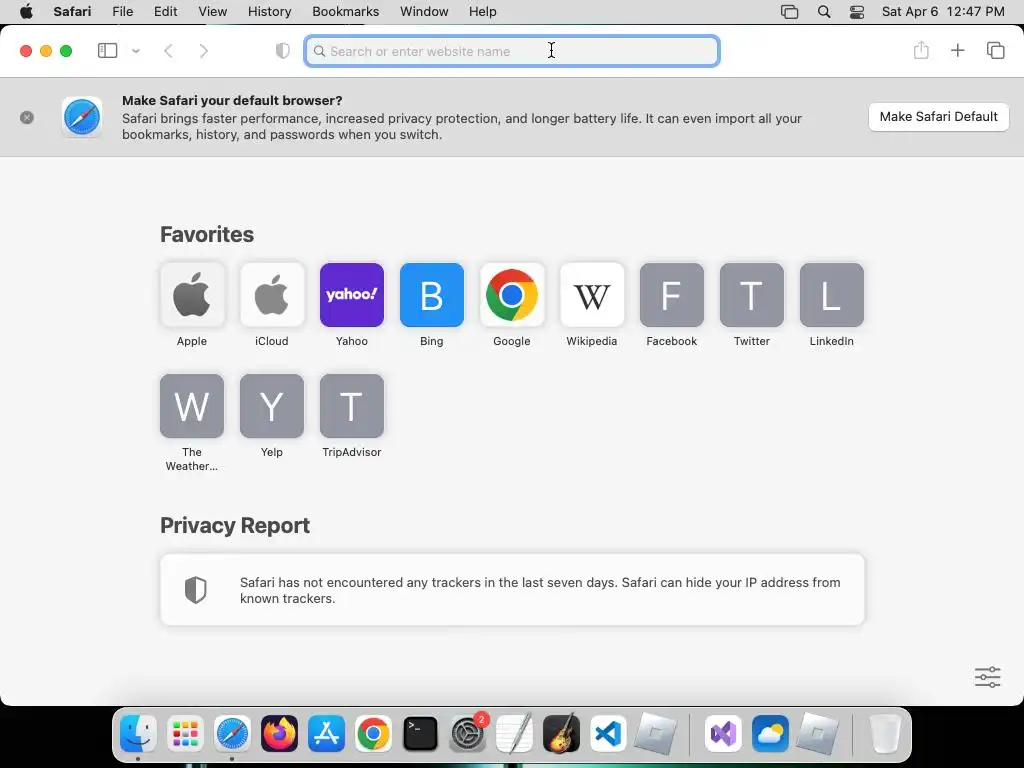Open the Stage Manager icon in the menu bar
The image size is (1024, 768).
coord(790,11)
